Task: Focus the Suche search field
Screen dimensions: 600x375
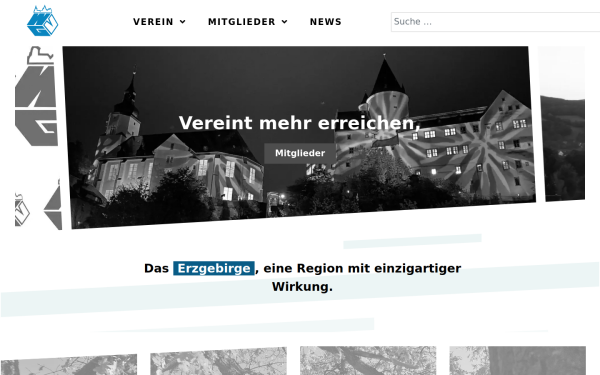Action: click(x=495, y=22)
